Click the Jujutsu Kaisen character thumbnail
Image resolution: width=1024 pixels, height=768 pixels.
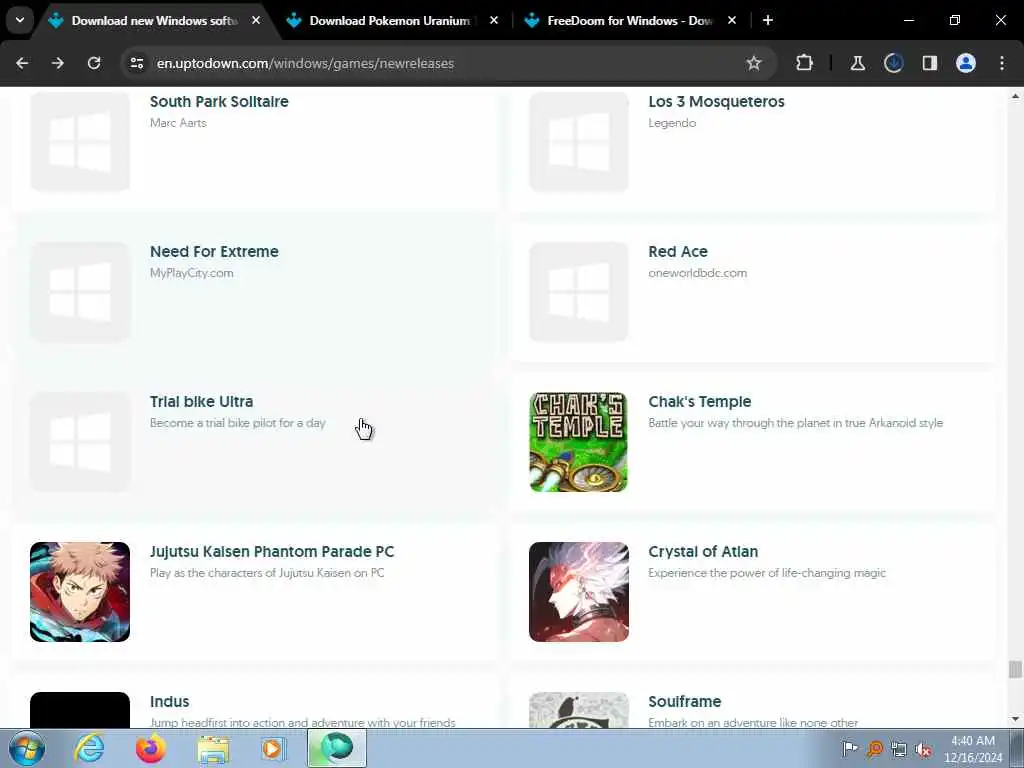pyautogui.click(x=80, y=592)
